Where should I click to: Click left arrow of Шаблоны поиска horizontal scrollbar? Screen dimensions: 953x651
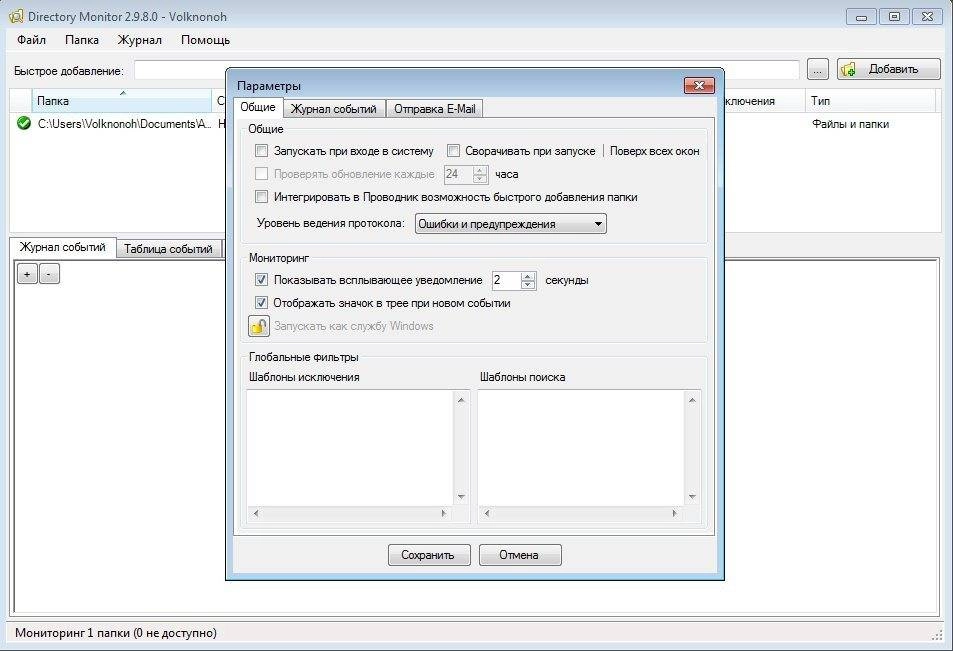(x=487, y=514)
